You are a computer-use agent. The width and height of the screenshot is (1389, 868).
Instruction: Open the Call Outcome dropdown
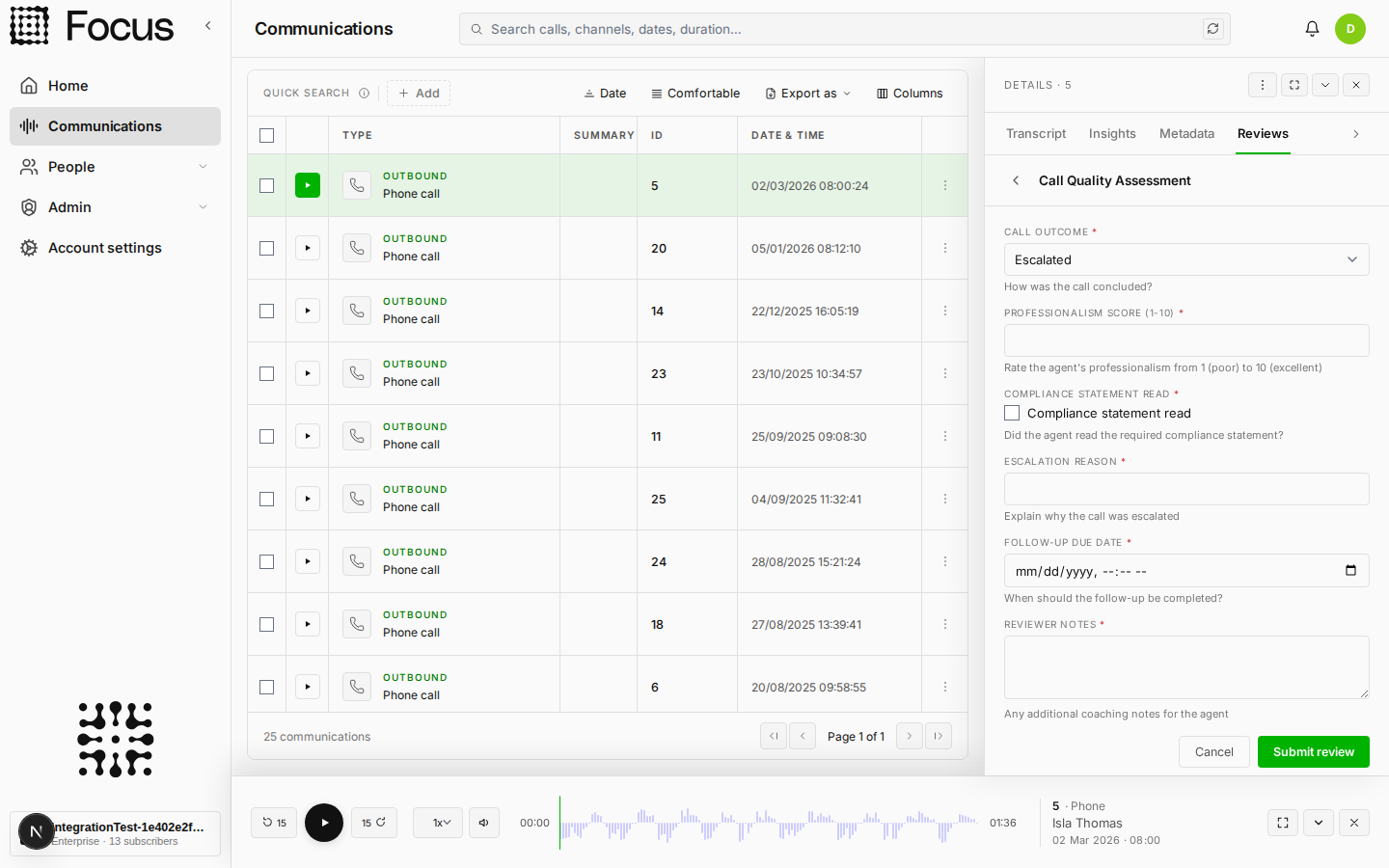click(1186, 259)
